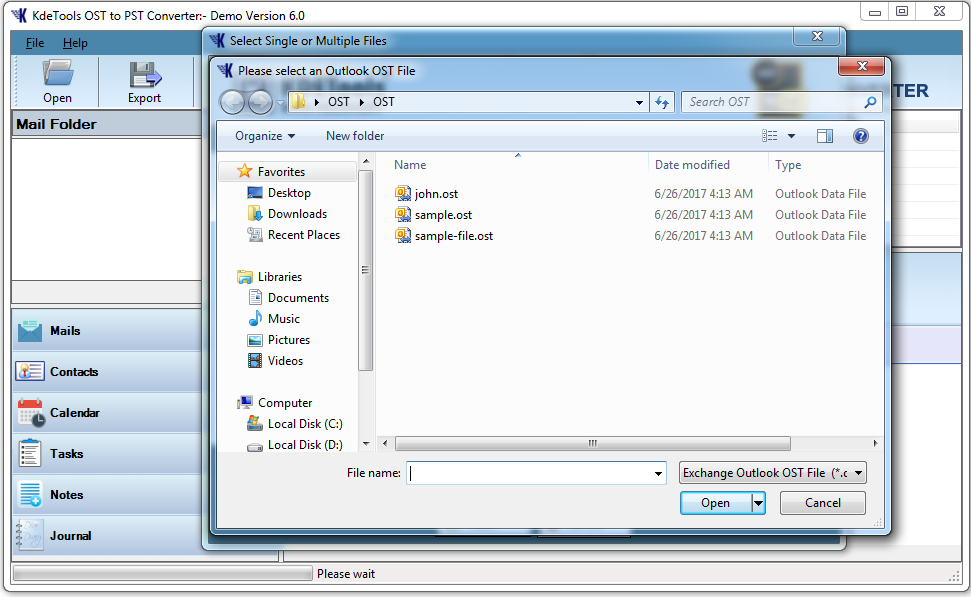Click the Export toolbar icon
Image resolution: width=971 pixels, height=597 pixels.
point(145,74)
